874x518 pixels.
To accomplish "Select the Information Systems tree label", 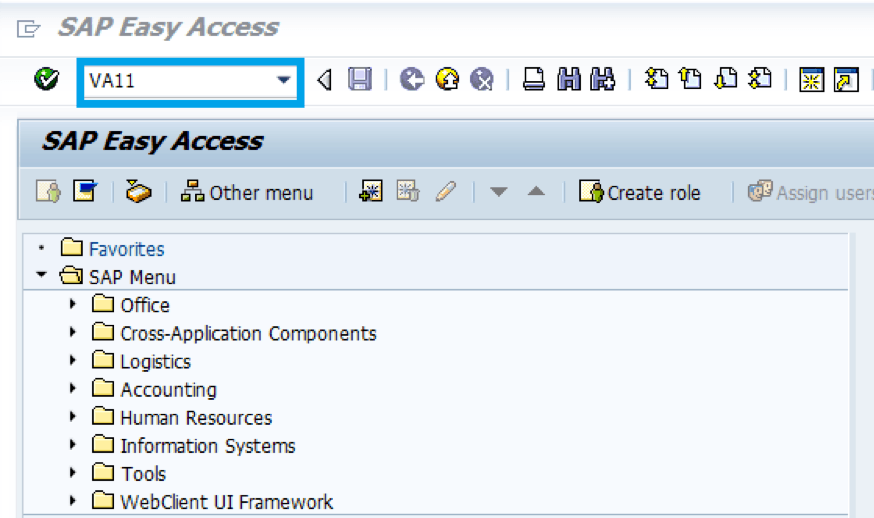I will pyautogui.click(x=208, y=446).
